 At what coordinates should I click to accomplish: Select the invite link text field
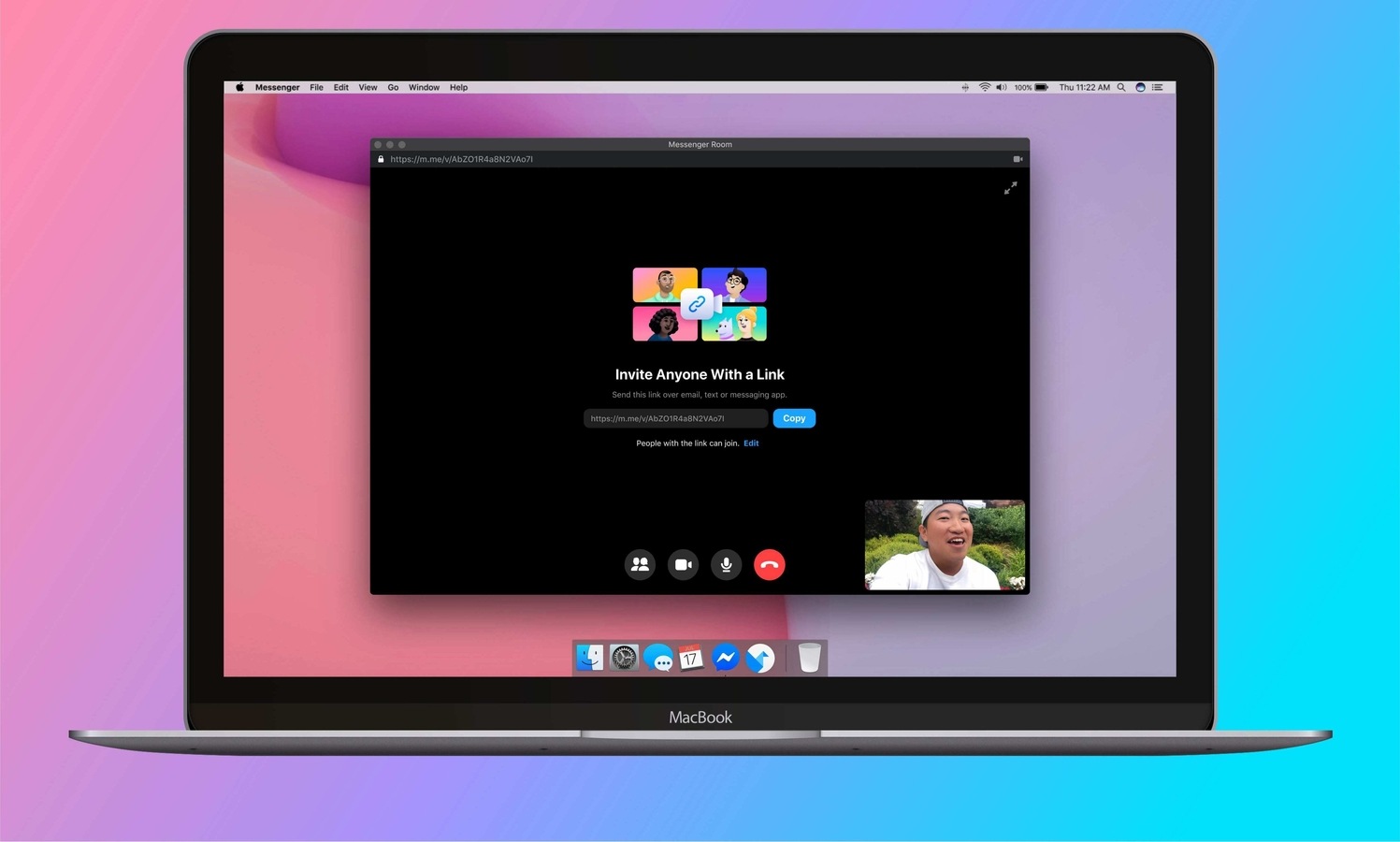coord(675,418)
